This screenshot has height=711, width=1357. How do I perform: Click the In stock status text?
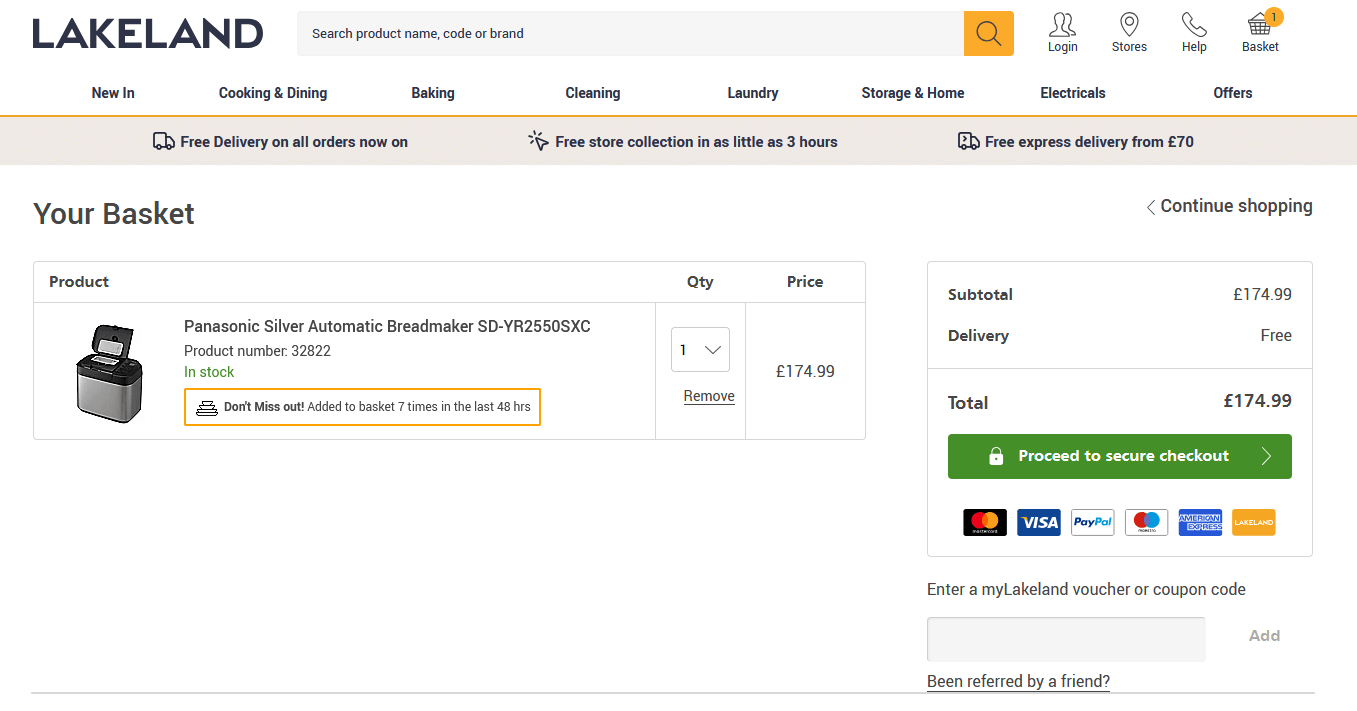(x=209, y=372)
